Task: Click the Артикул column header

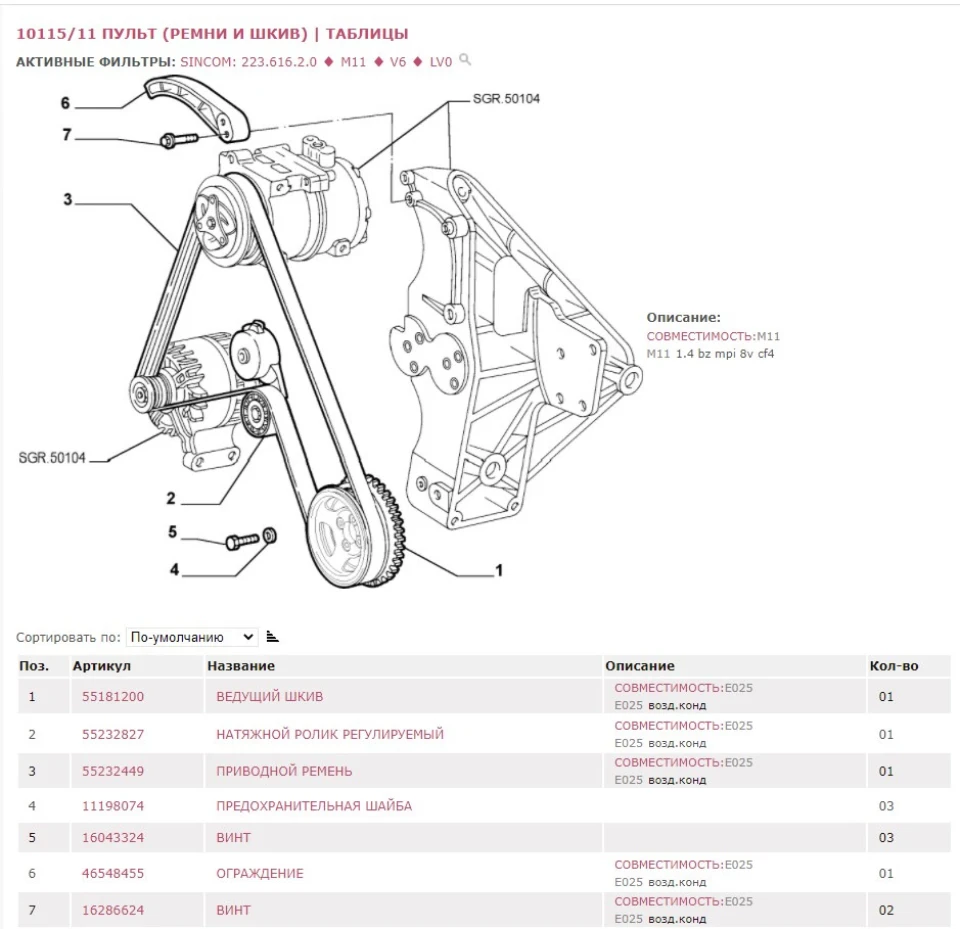Action: pos(102,666)
